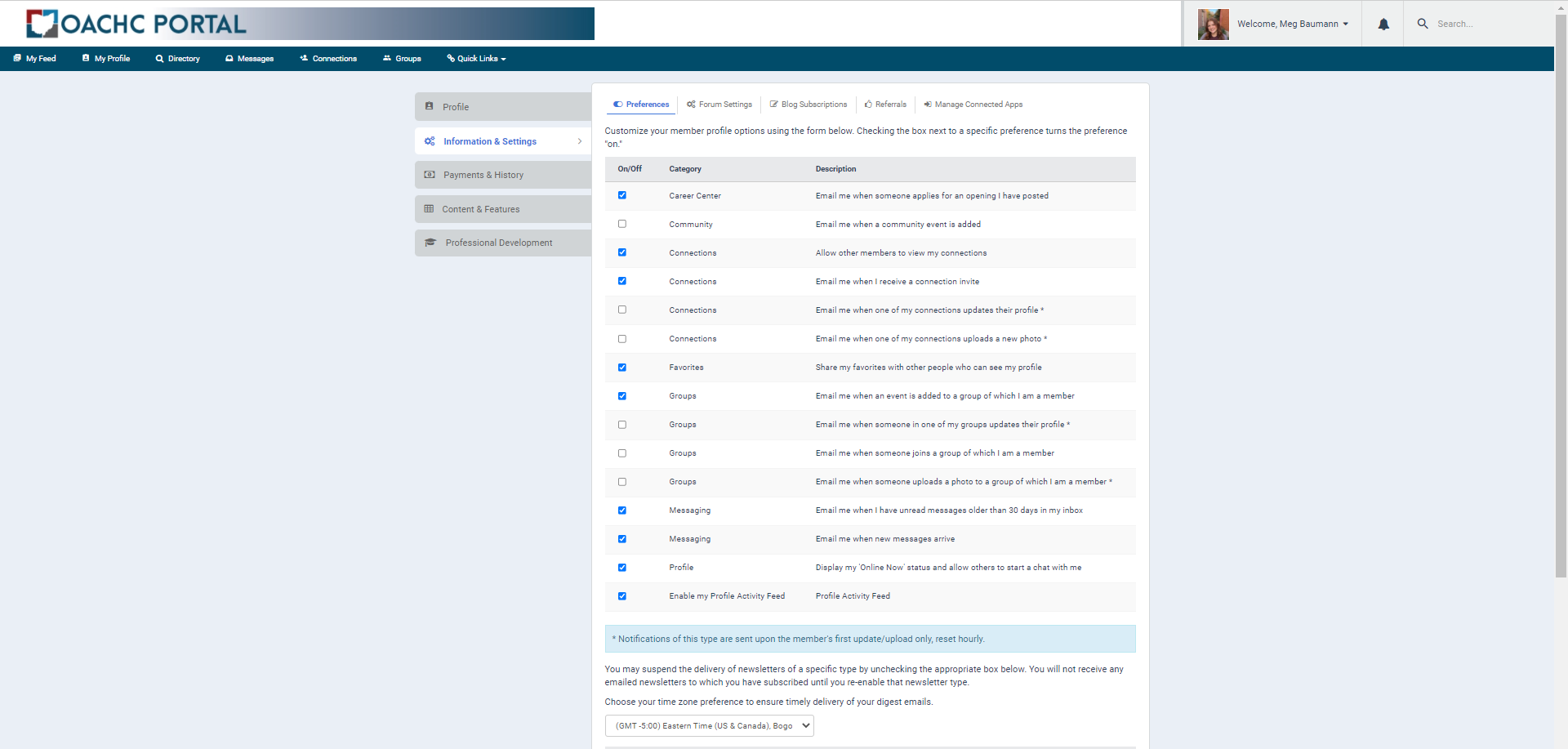This screenshot has height=749, width=1568.
Task: Click the search input field
Action: click(x=1478, y=24)
